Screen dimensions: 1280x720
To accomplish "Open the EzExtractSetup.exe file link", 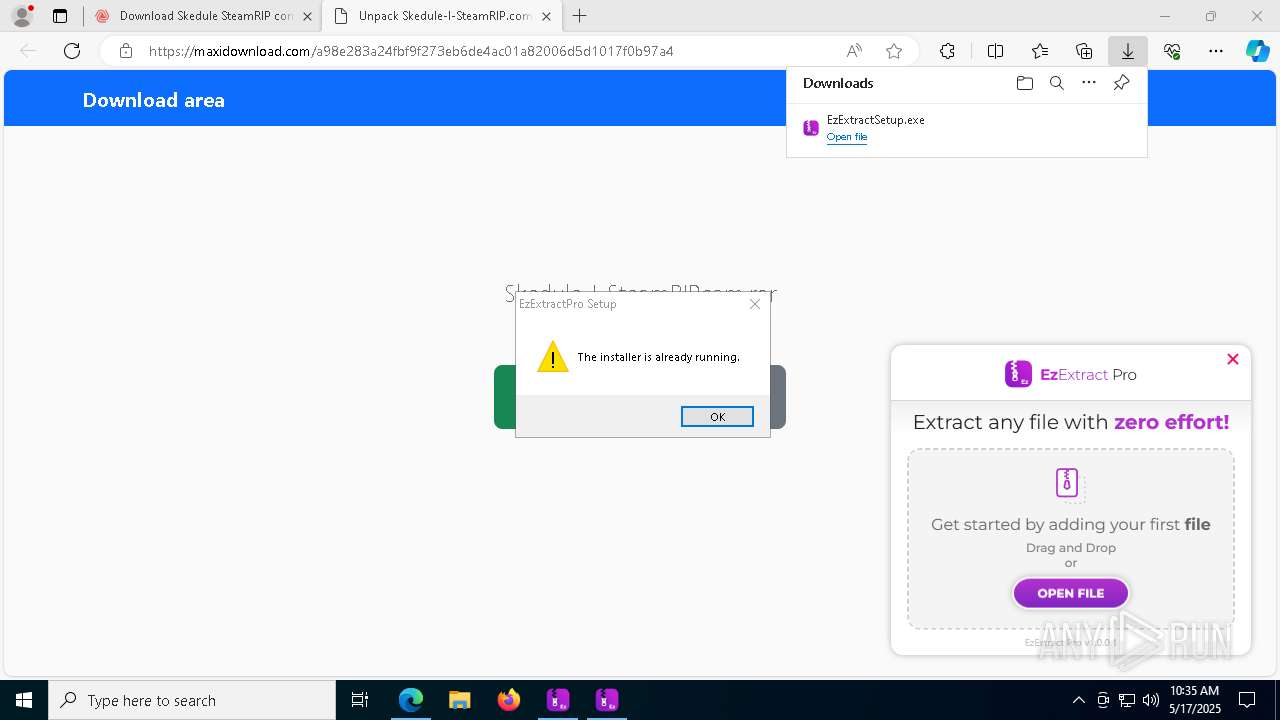I will coord(847,137).
